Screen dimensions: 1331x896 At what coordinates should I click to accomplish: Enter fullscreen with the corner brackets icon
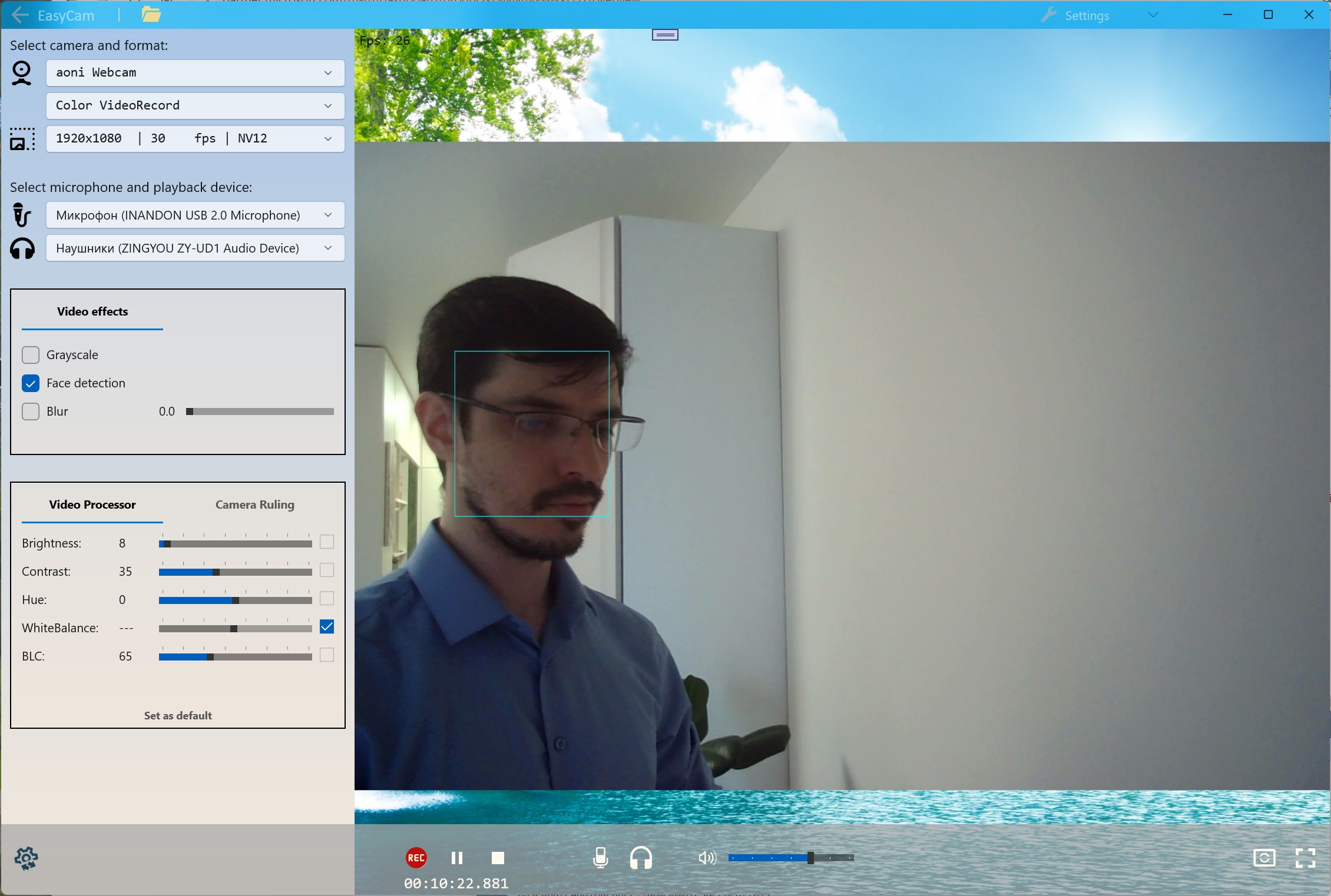click(1305, 858)
